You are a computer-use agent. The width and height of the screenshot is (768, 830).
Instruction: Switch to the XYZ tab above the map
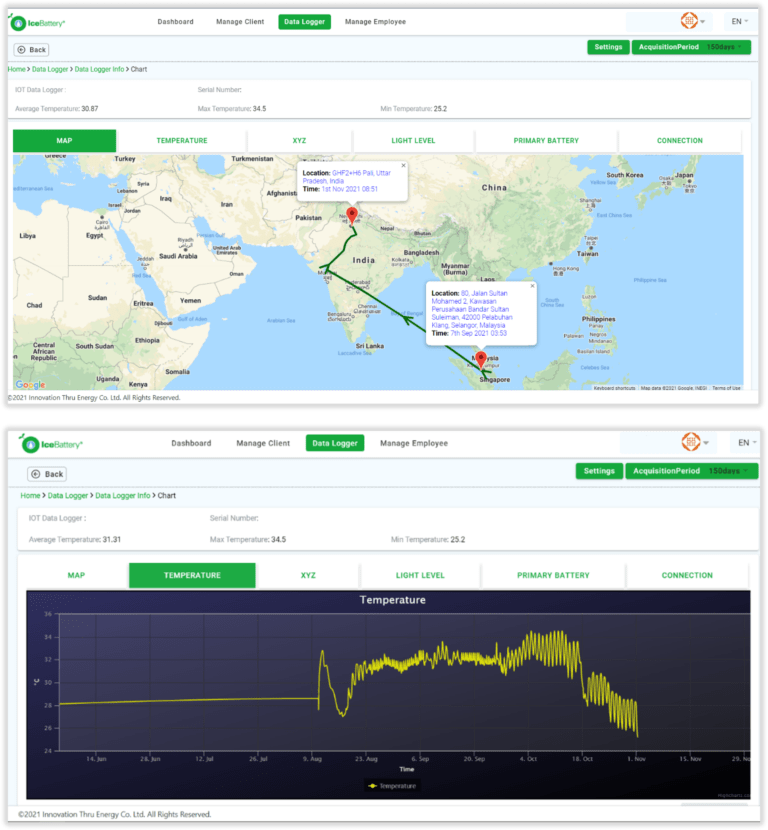[x=299, y=141]
